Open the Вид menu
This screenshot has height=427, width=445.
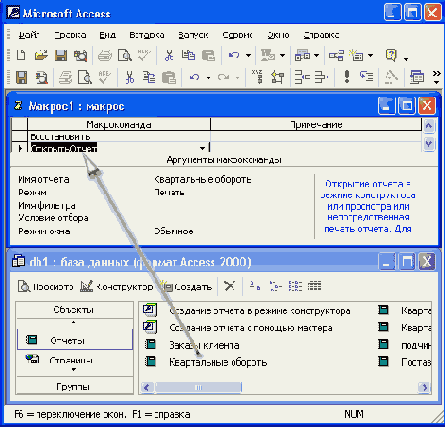tap(108, 35)
